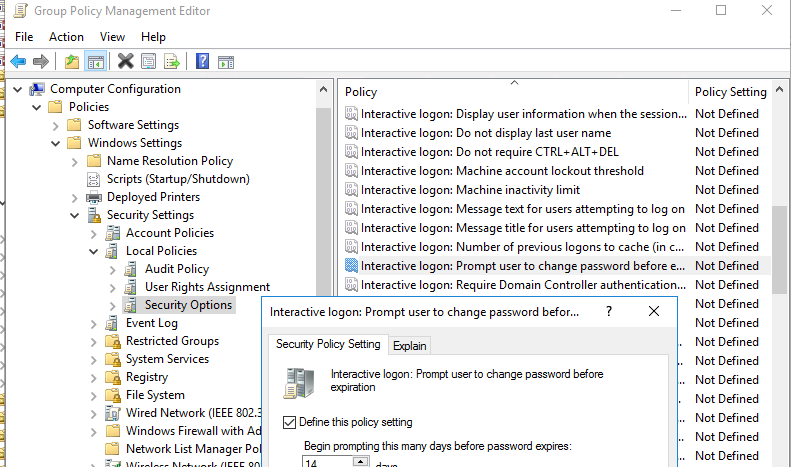Select the Windows Firewall tree item
791x467 pixels.
tap(194, 431)
